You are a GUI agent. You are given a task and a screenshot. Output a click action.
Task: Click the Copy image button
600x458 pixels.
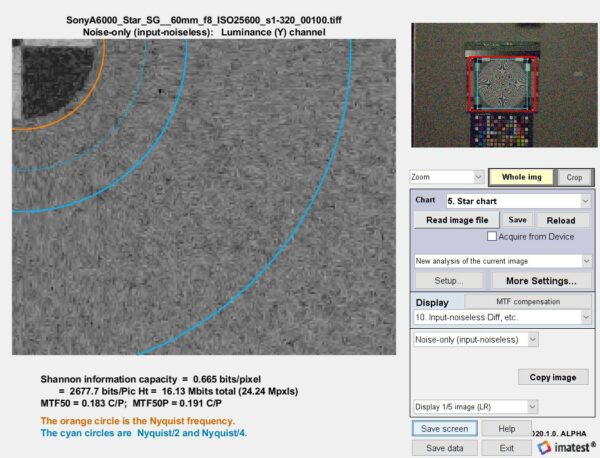[x=551, y=377]
